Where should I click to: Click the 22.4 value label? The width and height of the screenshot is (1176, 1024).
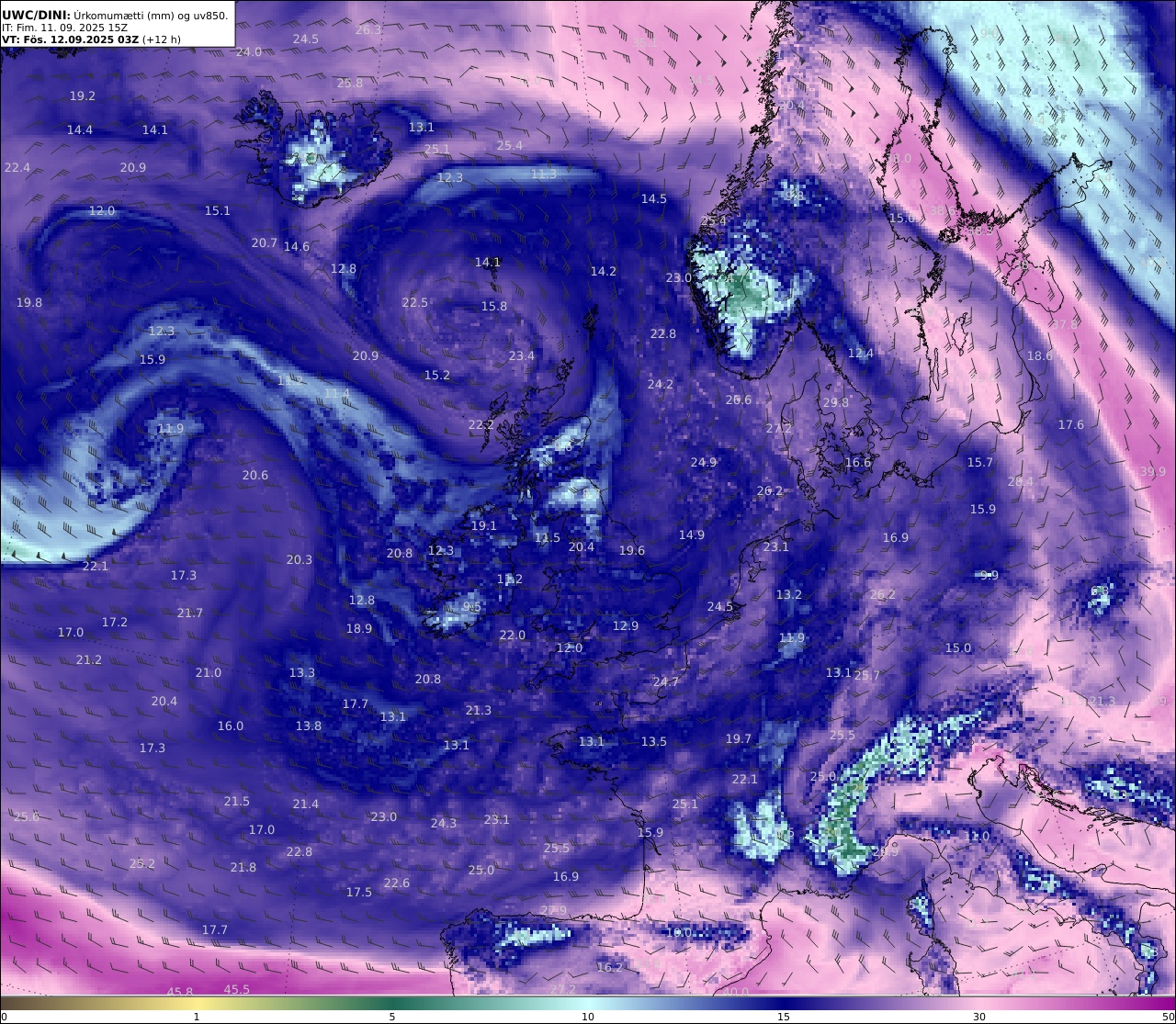(17, 168)
